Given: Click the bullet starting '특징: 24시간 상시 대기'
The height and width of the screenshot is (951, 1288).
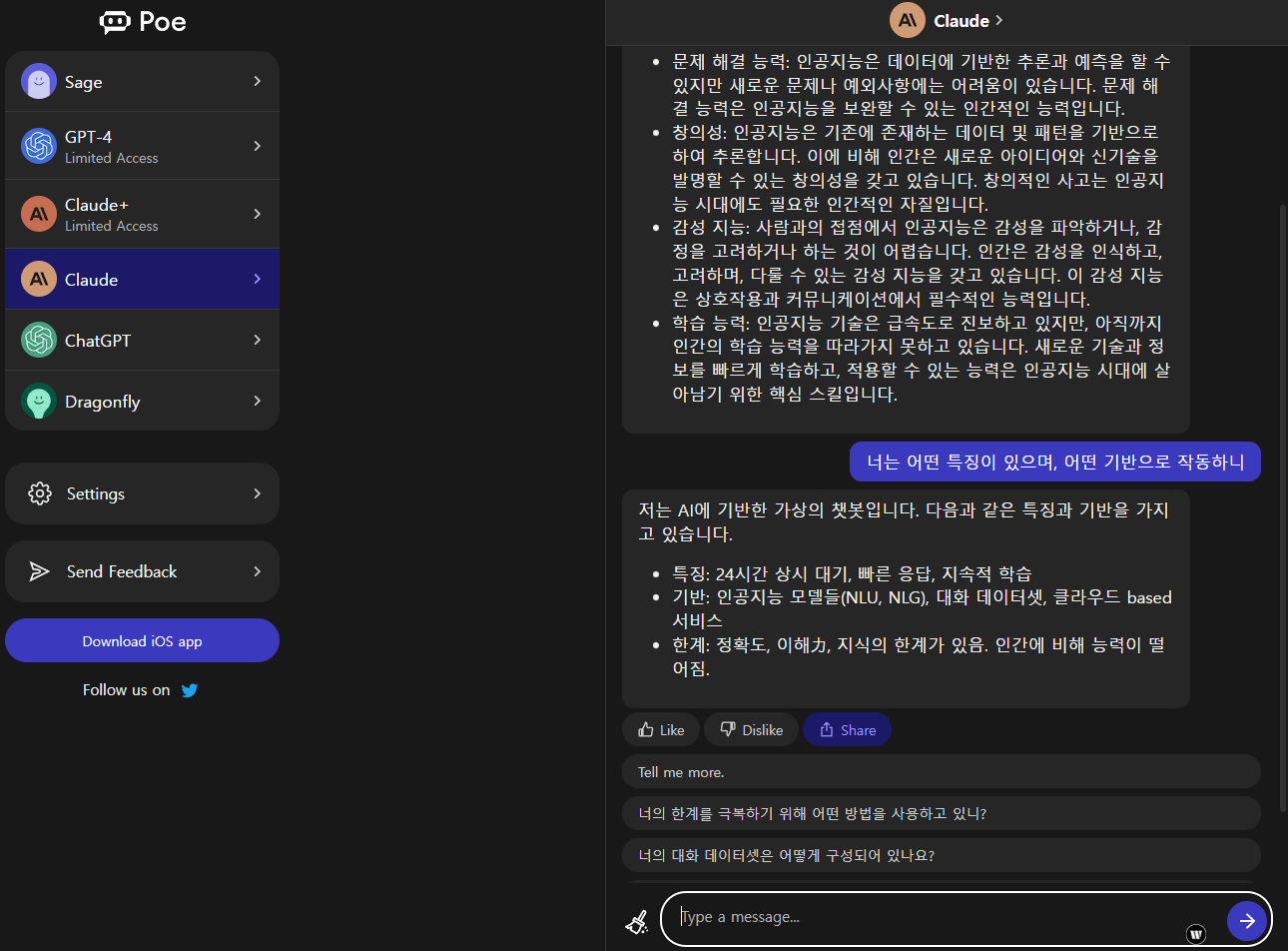Looking at the screenshot, I should pos(852,573).
